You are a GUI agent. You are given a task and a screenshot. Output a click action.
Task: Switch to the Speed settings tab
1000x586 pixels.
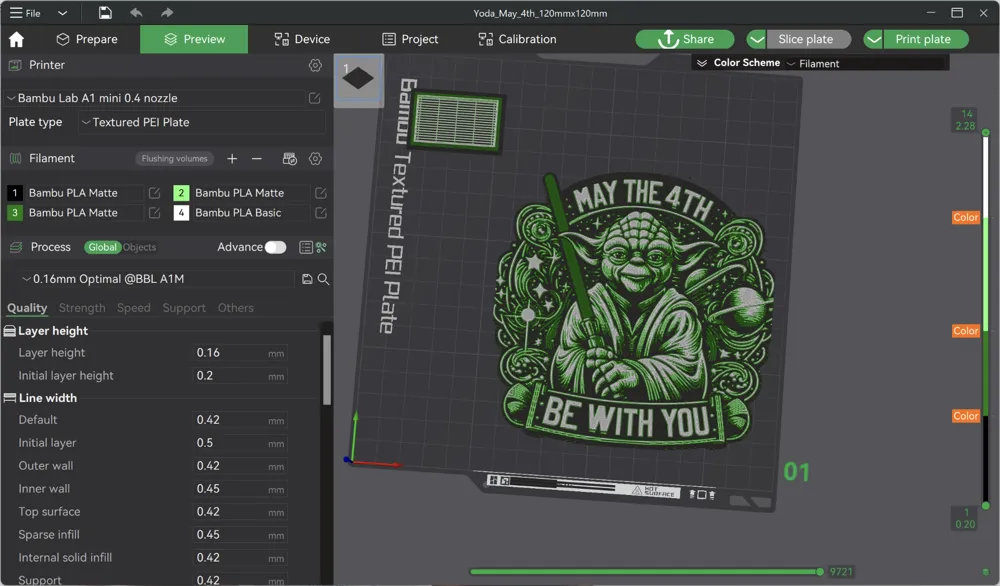coord(133,308)
